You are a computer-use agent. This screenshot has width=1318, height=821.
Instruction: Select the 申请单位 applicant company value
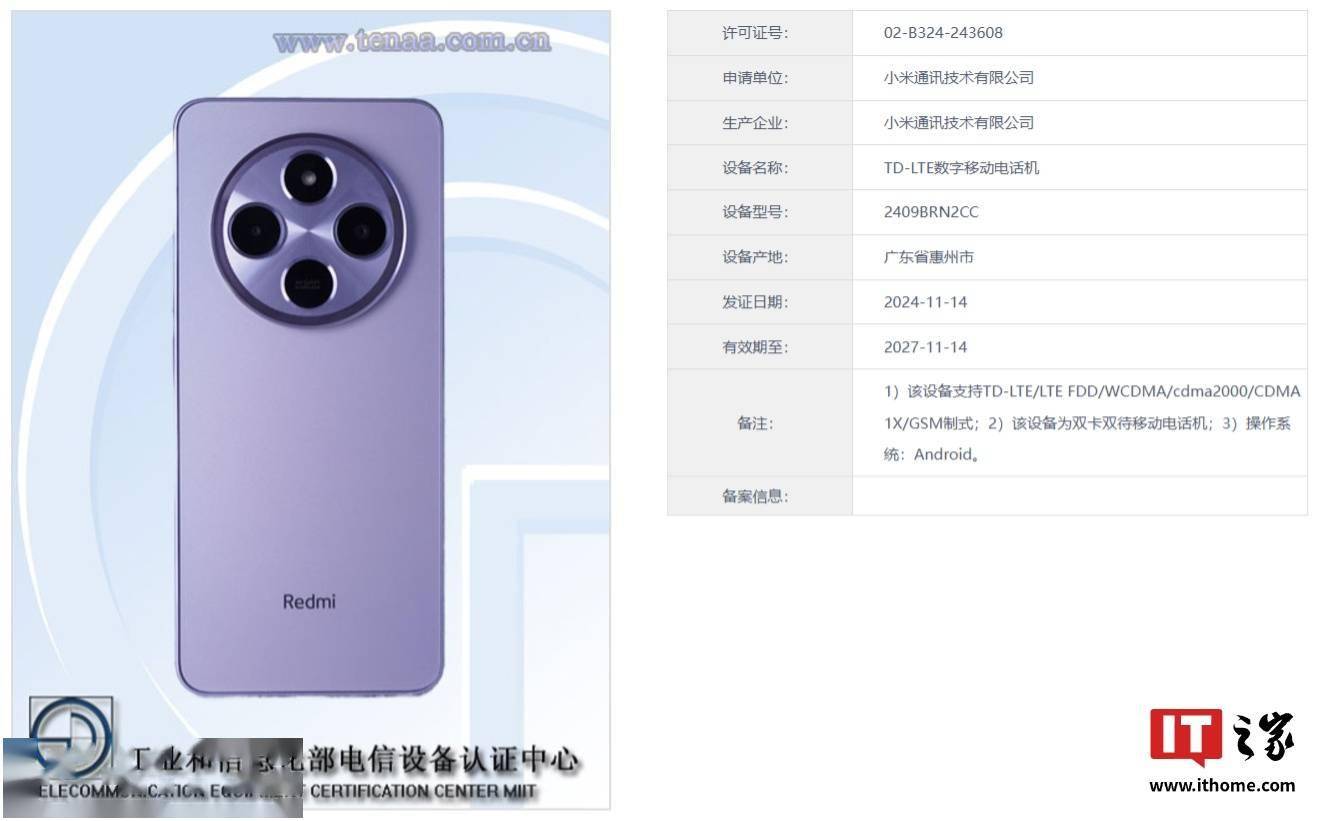pyautogui.click(x=958, y=78)
